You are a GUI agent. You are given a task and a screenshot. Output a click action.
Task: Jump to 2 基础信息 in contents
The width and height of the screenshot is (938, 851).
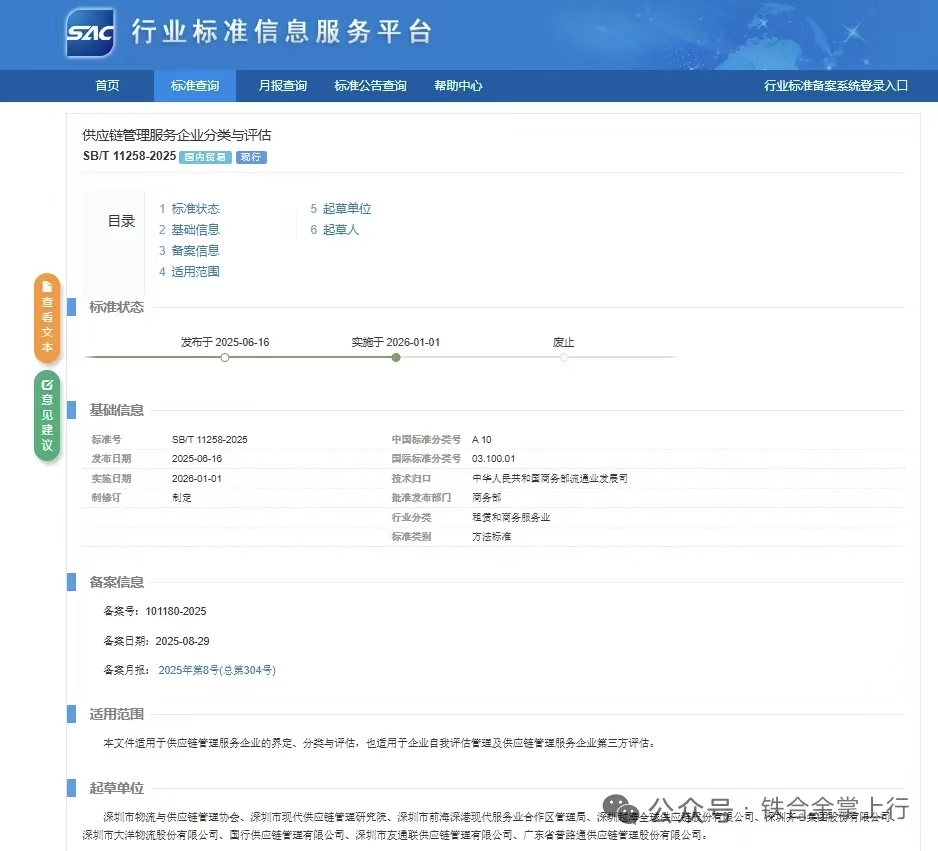coord(189,230)
